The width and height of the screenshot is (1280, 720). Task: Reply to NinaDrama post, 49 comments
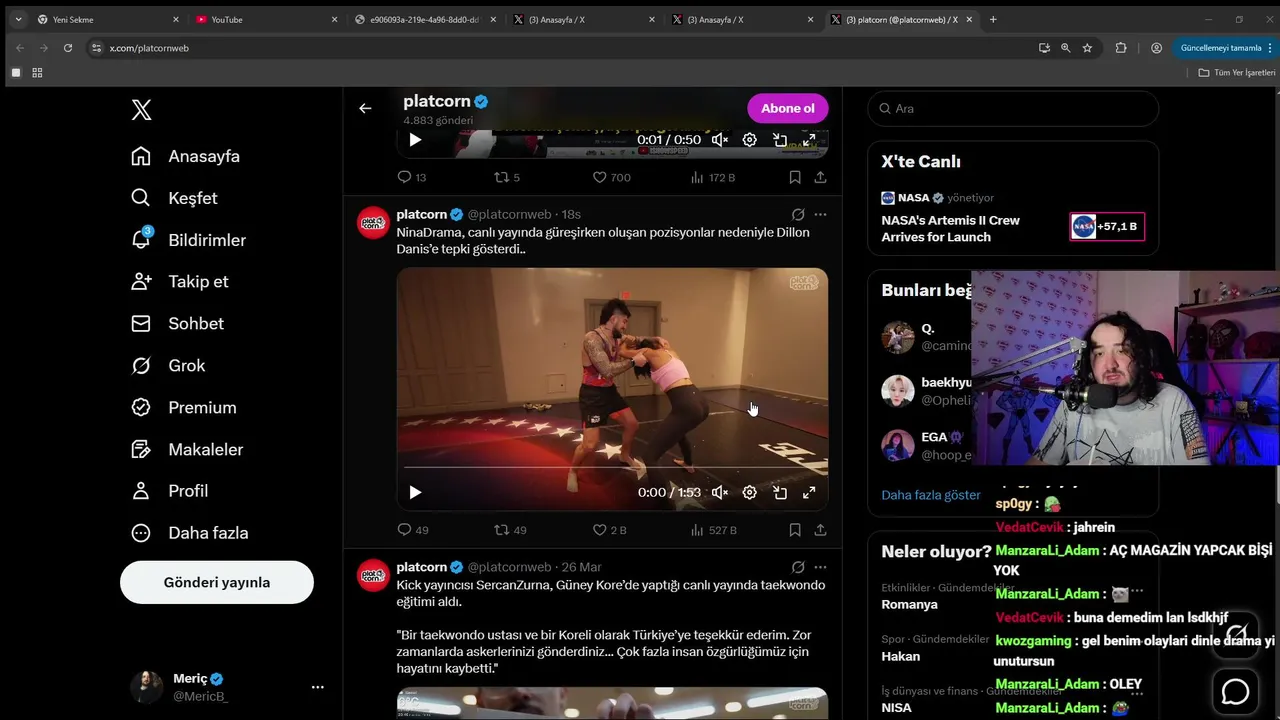coord(413,530)
